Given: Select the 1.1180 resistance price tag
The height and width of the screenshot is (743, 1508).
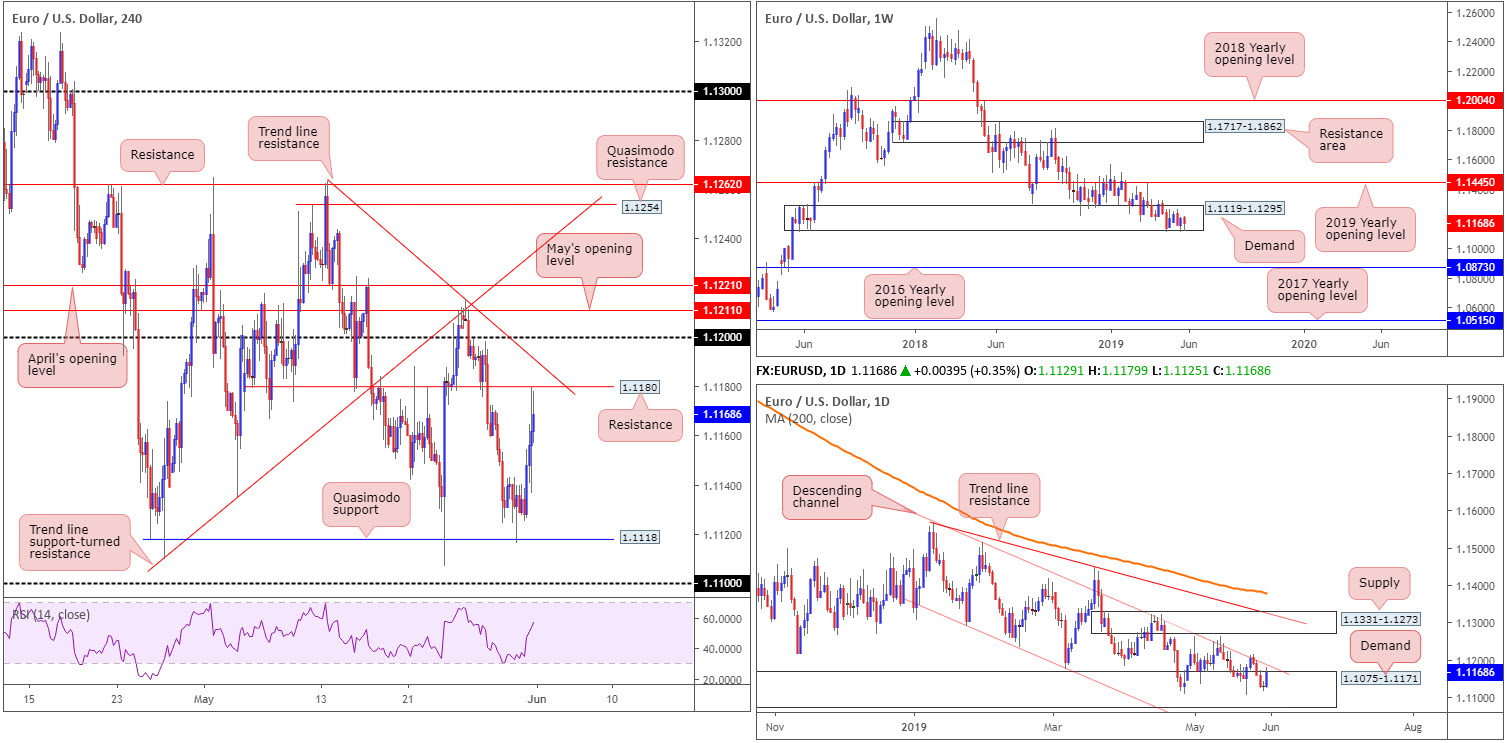Looking at the screenshot, I should 638,386.
